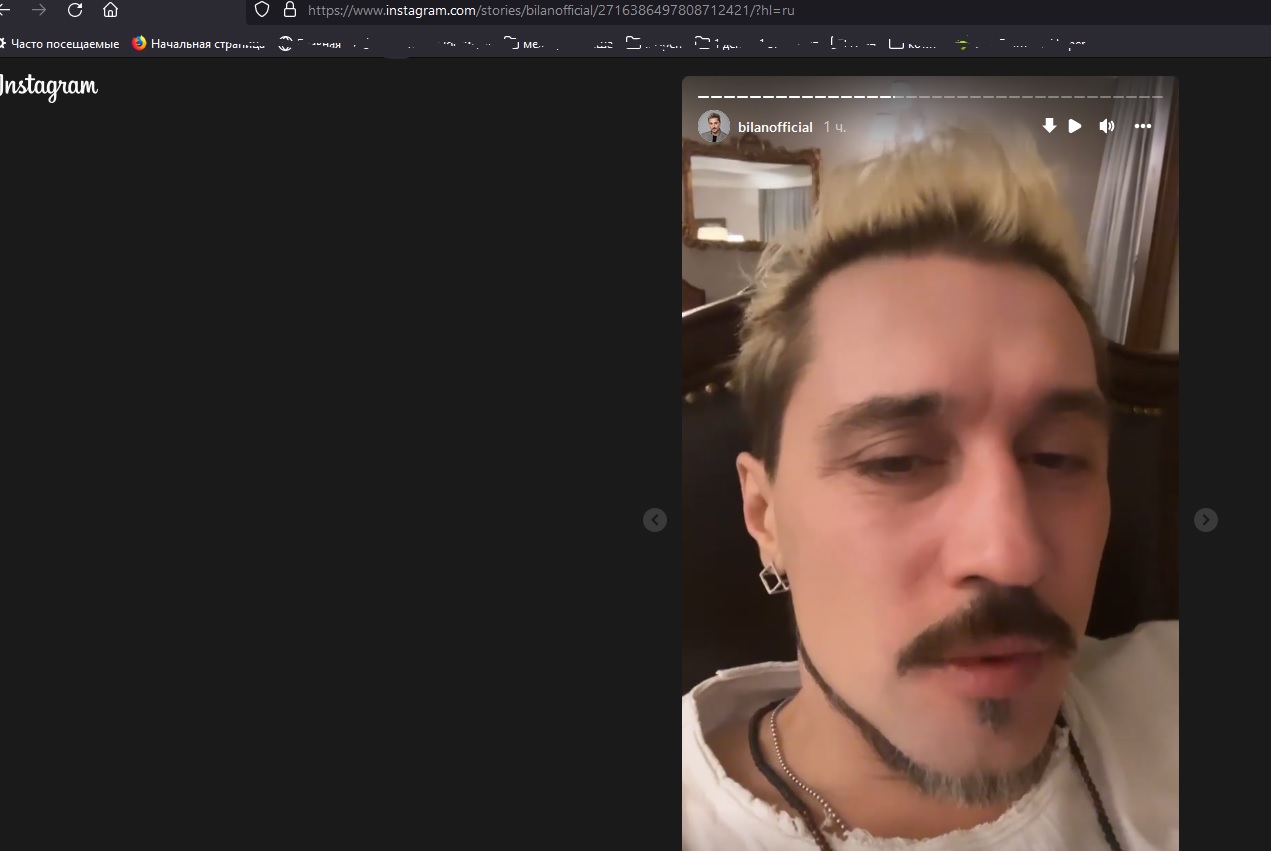Click the Instagram logo
The image size is (1271, 851).
tap(48, 87)
